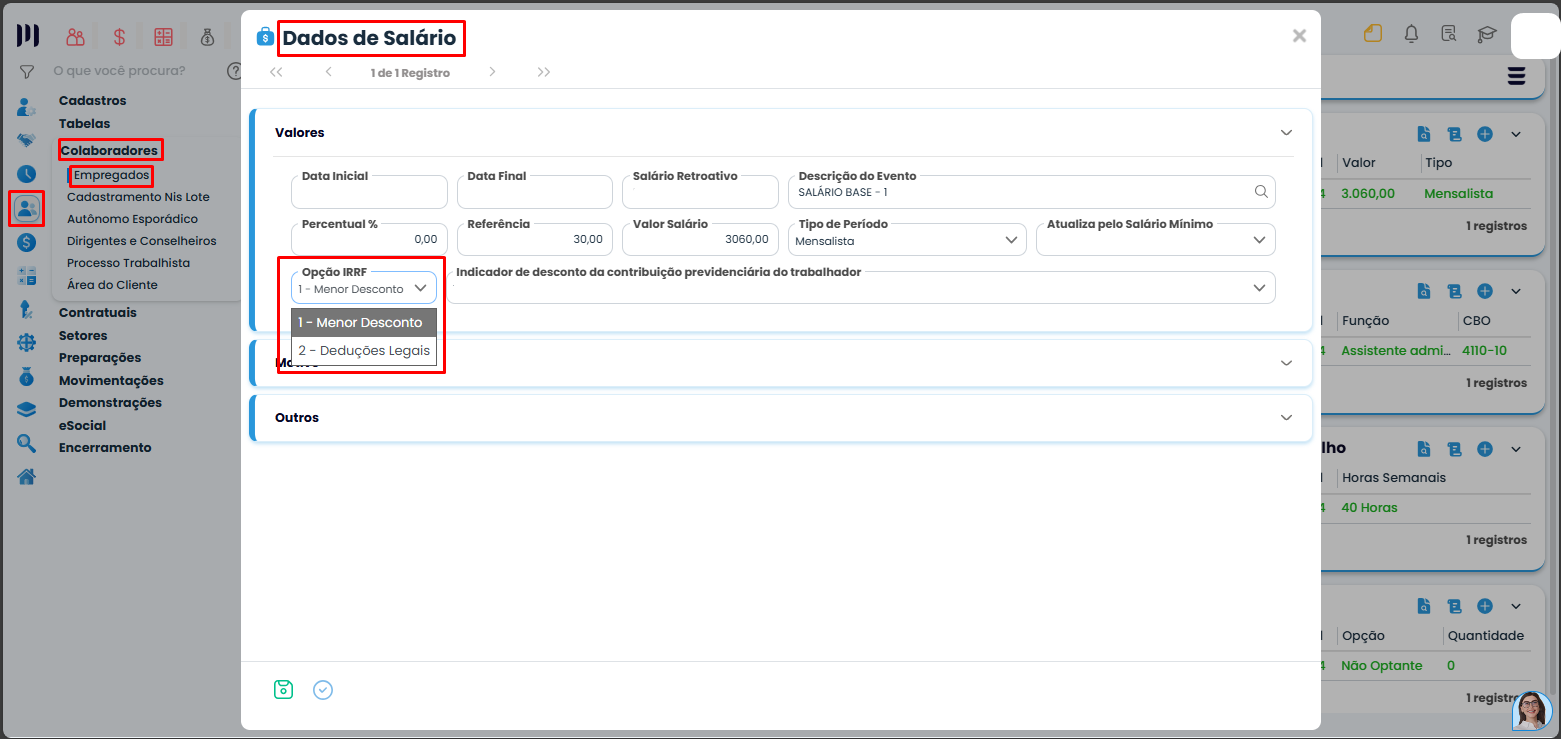Click the people icon in the top toolbar
1561x739 pixels.
[75, 37]
